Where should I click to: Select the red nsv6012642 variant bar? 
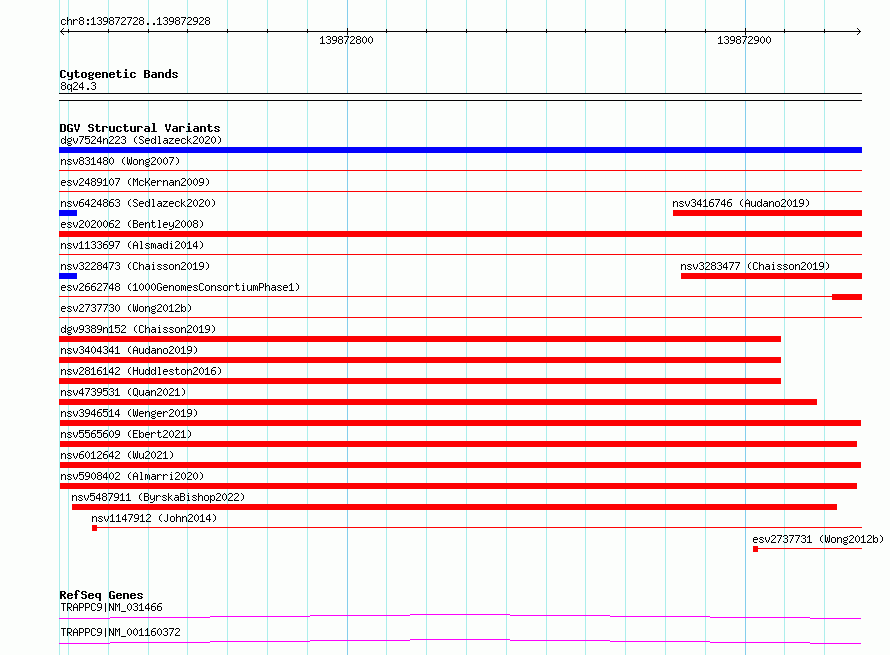pos(460,465)
